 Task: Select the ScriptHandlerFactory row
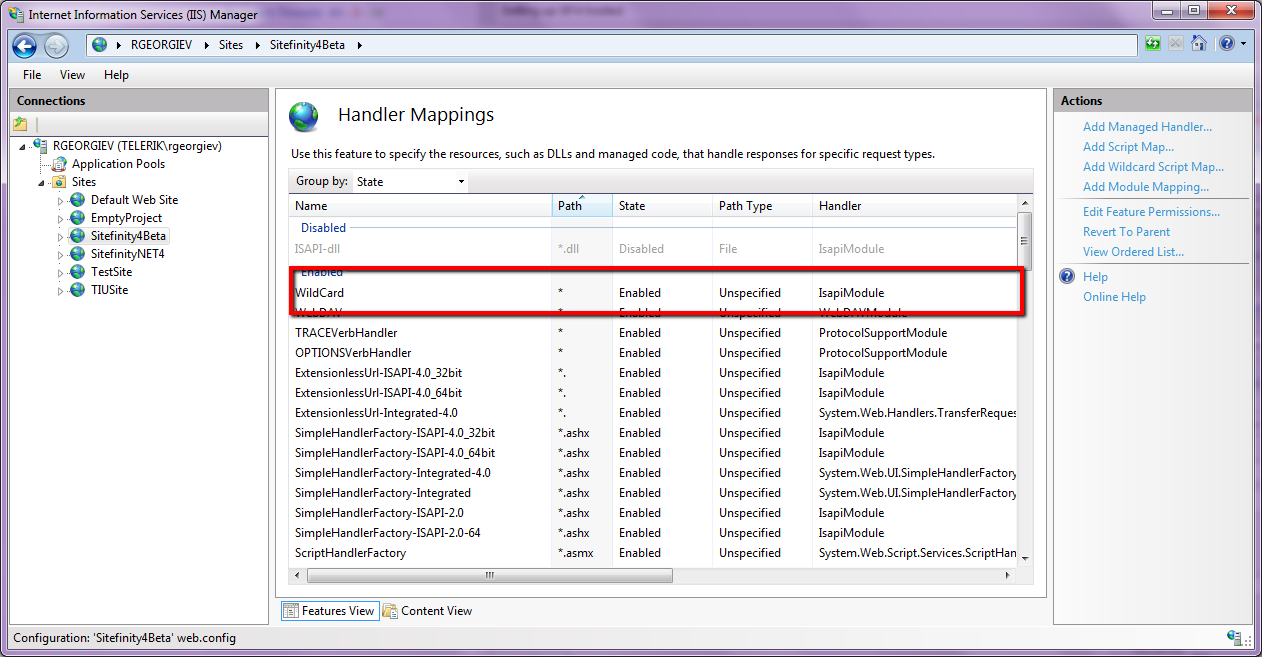pyautogui.click(x=653, y=553)
